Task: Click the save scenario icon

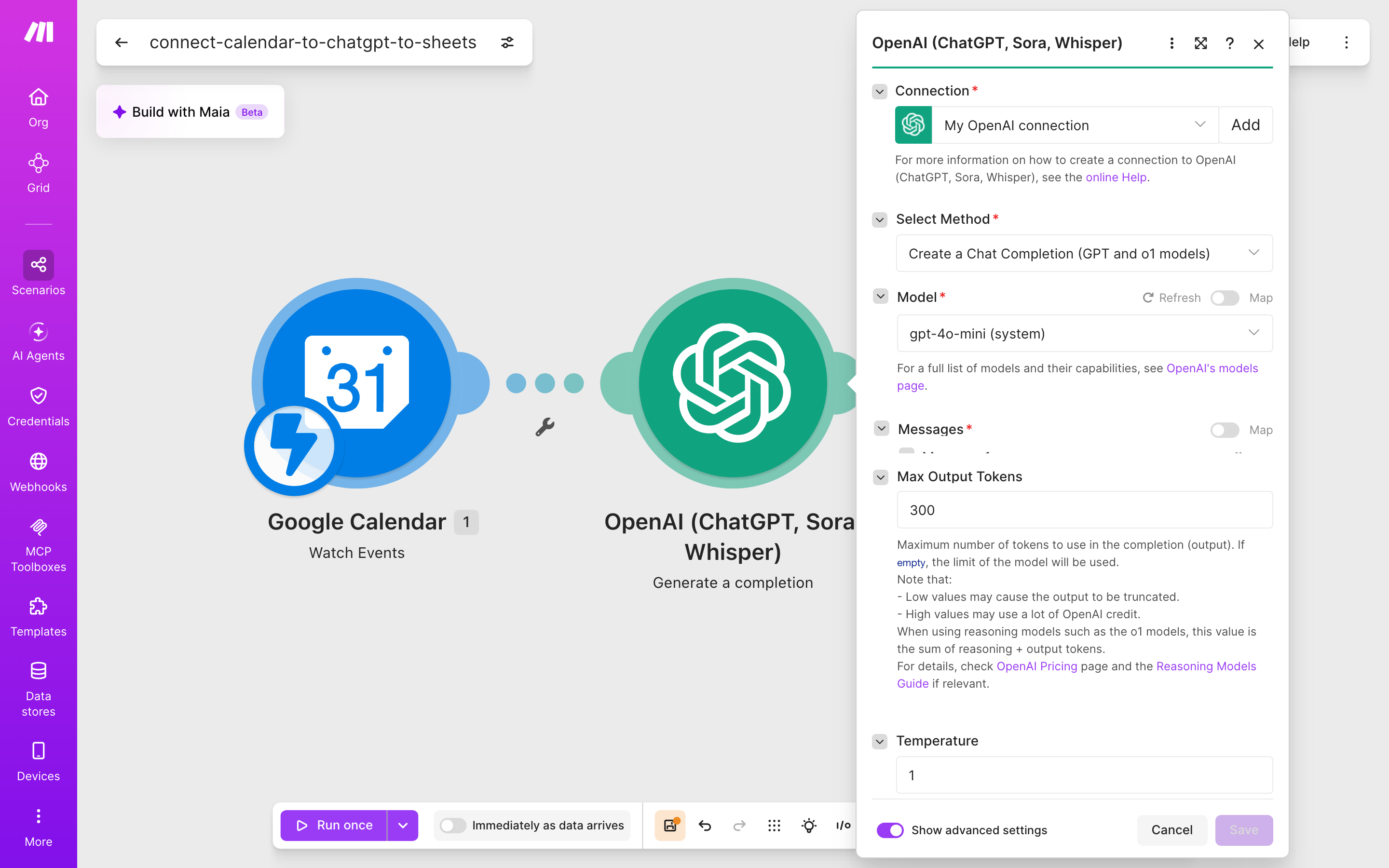Action: click(x=670, y=826)
